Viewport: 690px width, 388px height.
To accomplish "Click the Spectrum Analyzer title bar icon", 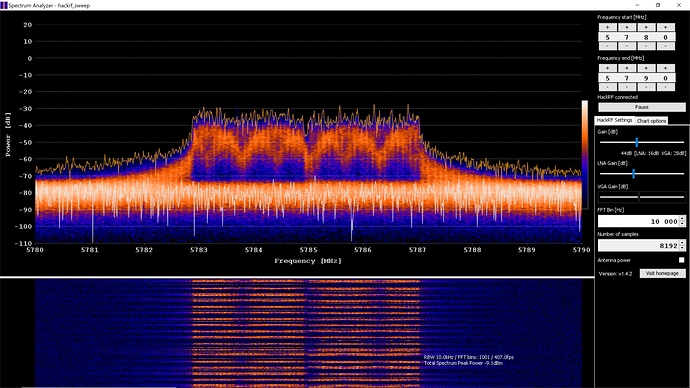I will 4,5.
